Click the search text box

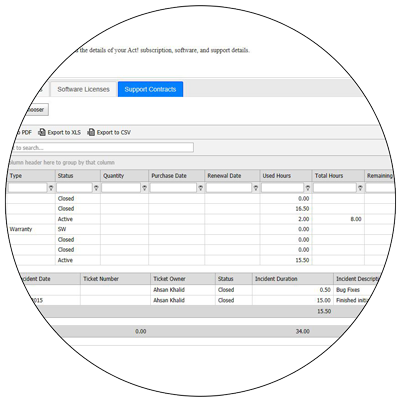click(101, 147)
